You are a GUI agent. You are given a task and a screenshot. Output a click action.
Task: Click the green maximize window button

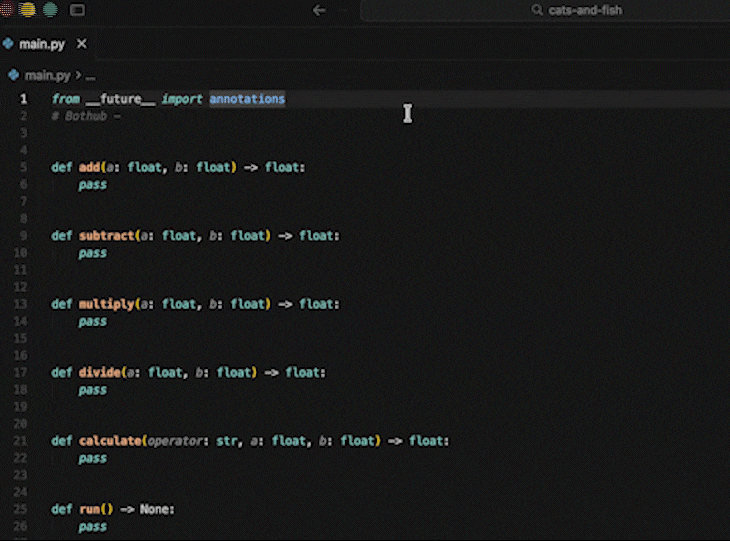pyautogui.click(x=50, y=9)
